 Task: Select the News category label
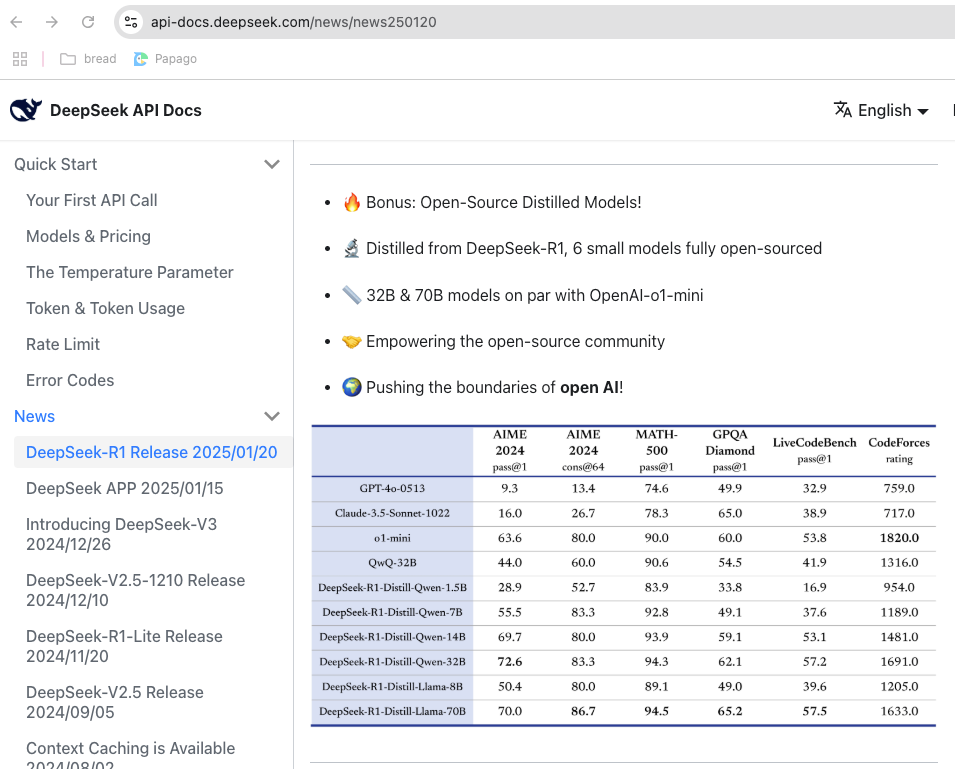tap(34, 416)
